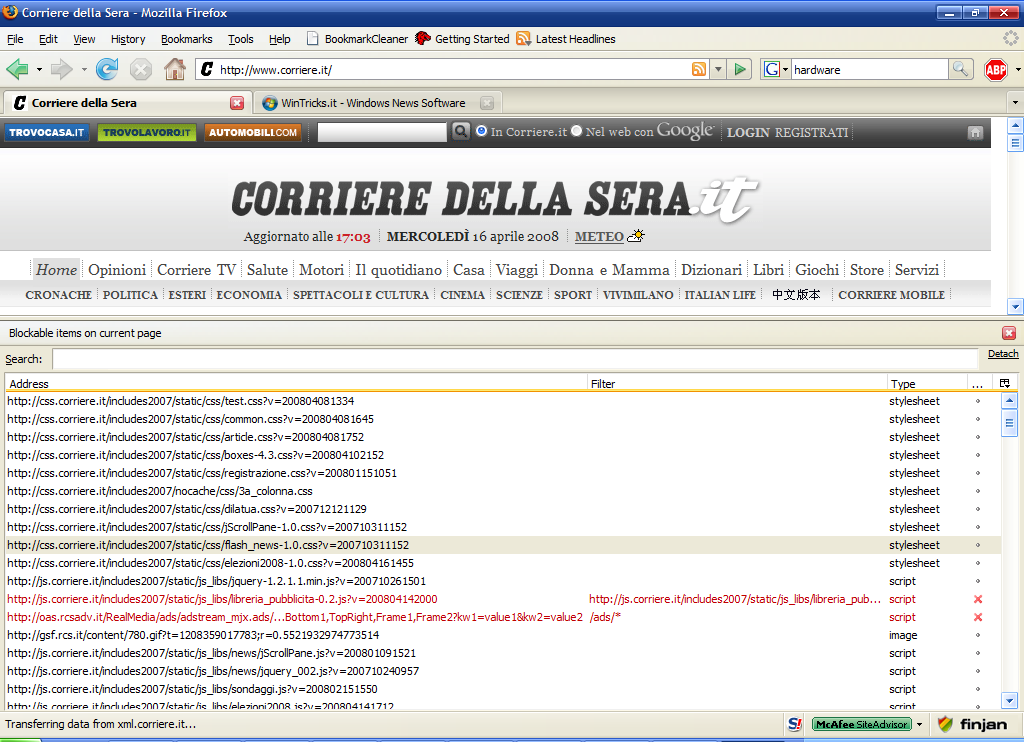Open the SPORT category link
The width and height of the screenshot is (1024, 742).
click(x=573, y=295)
